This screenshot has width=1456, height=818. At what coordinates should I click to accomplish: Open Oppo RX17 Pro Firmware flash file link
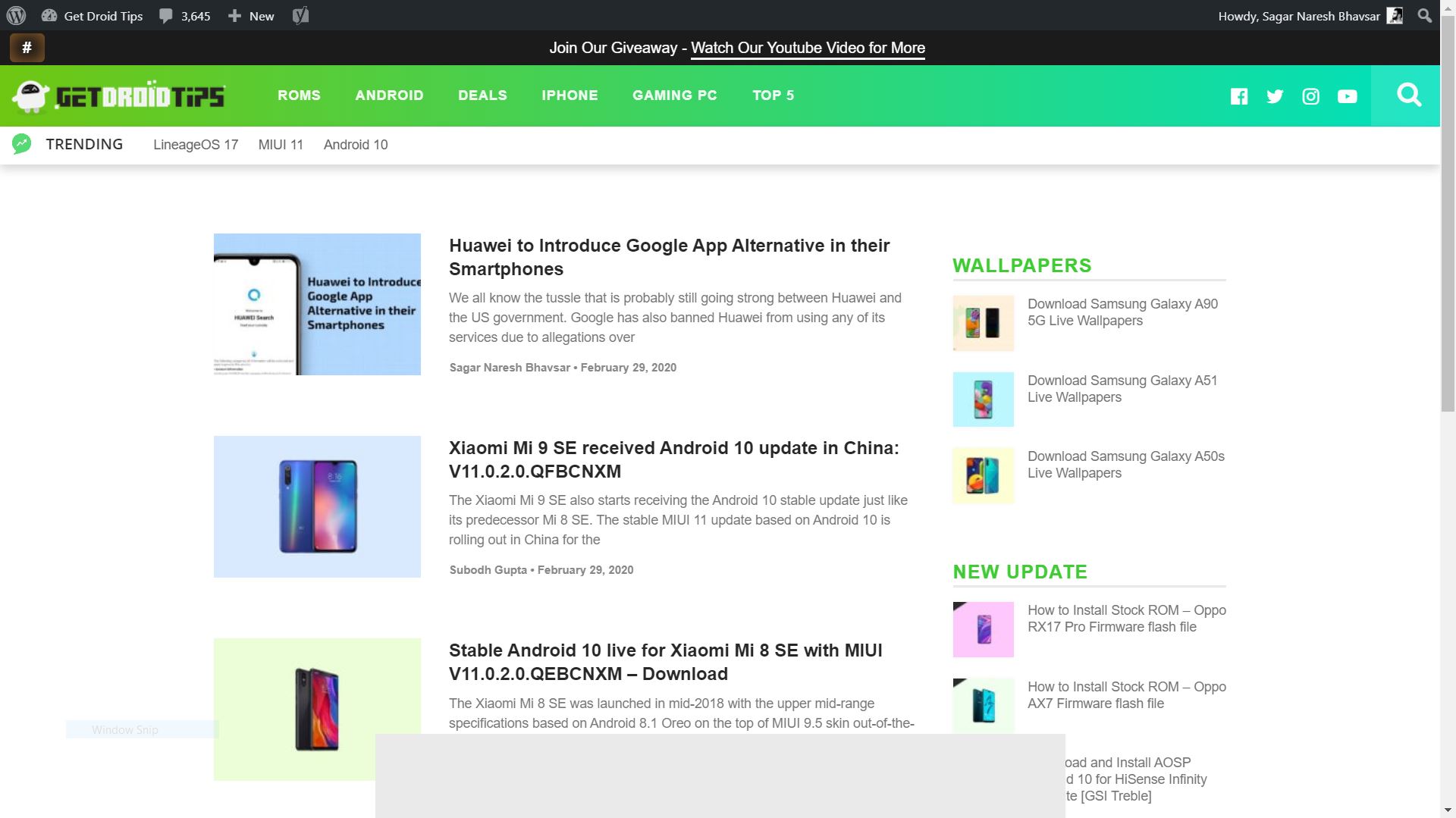click(1127, 619)
